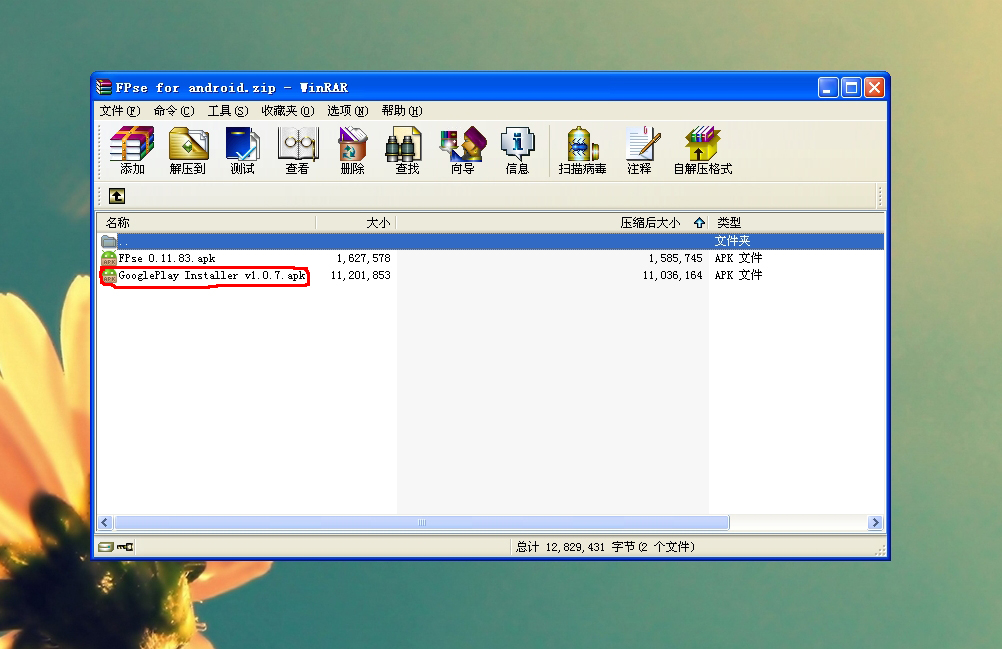This screenshot has height=649, width=1002.
Task: Select the parent folder ".." icon
Action: 109,241
